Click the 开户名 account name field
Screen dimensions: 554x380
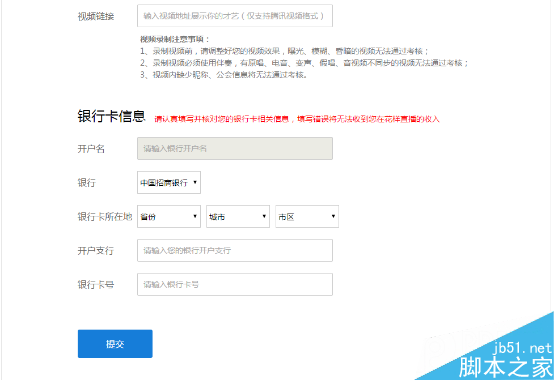[x=235, y=148]
